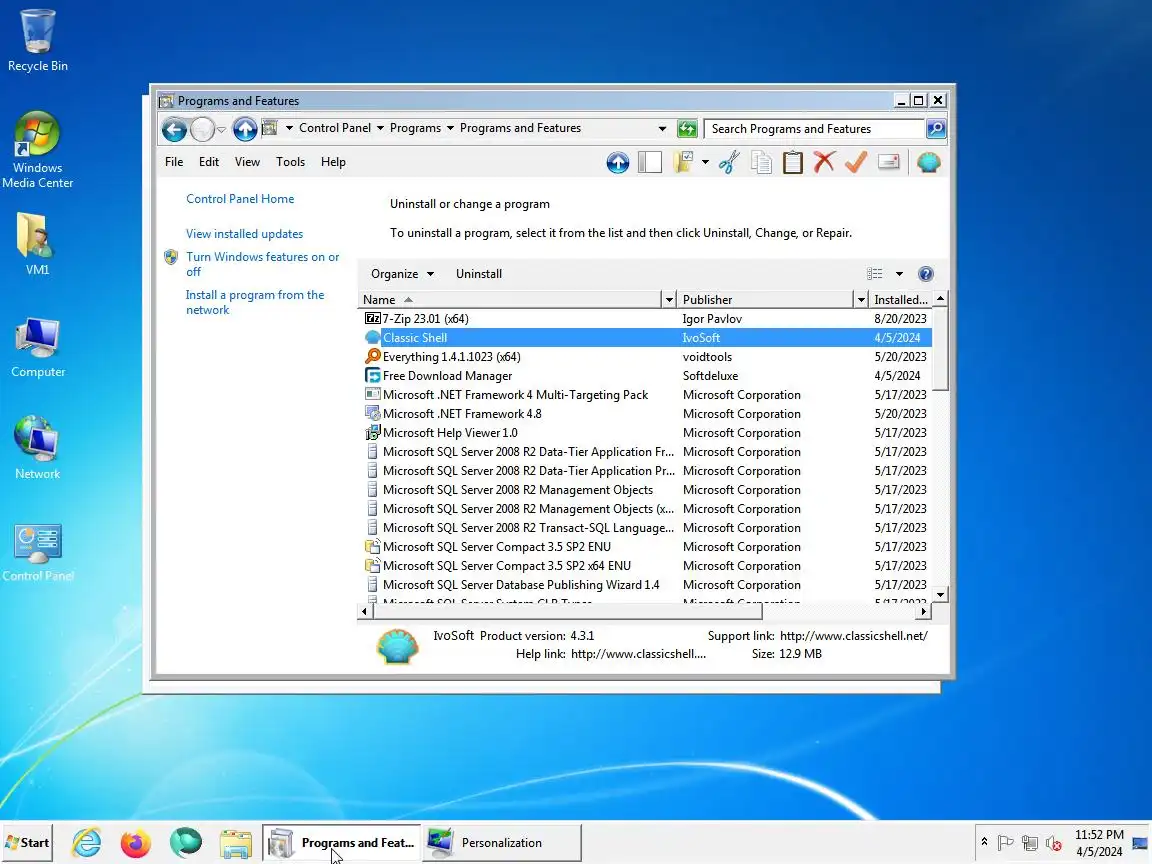
Task: Open Internet Explorer from taskbar
Action: (87, 843)
